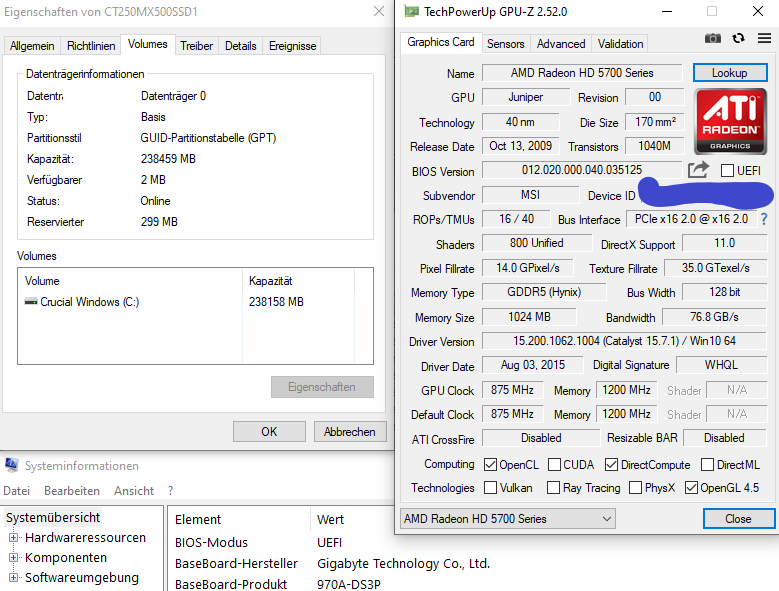Viewport: 779px width, 591px height.
Task: Toggle the PhysX checkbox
Action: [635, 488]
